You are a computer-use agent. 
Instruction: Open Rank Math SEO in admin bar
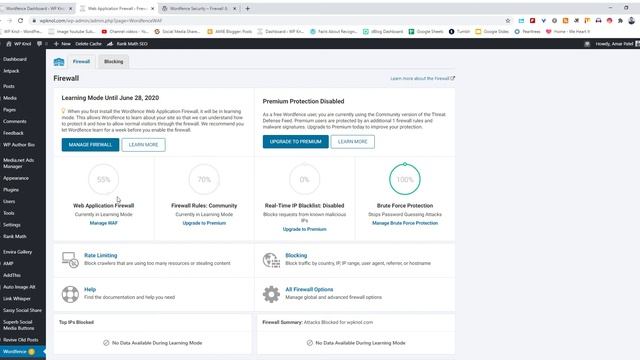127,44
